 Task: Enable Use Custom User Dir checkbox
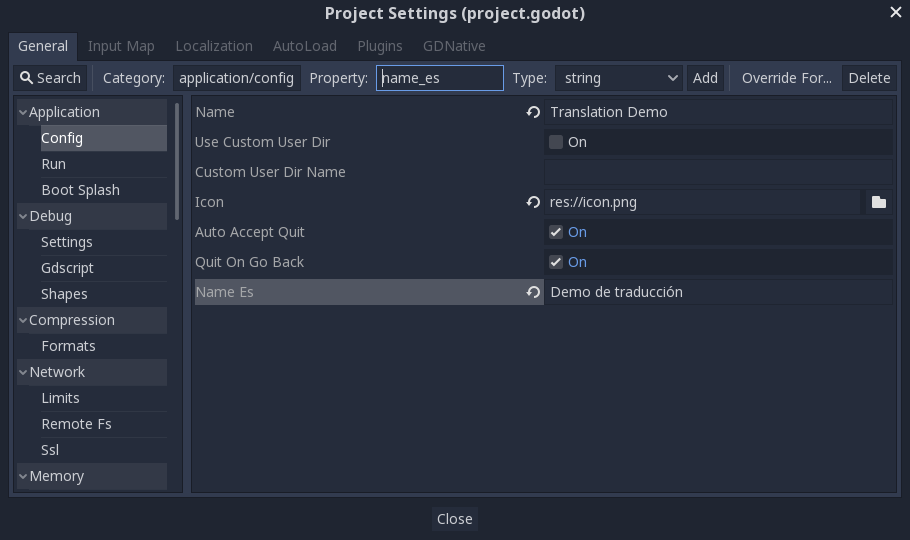pyautogui.click(x=556, y=142)
